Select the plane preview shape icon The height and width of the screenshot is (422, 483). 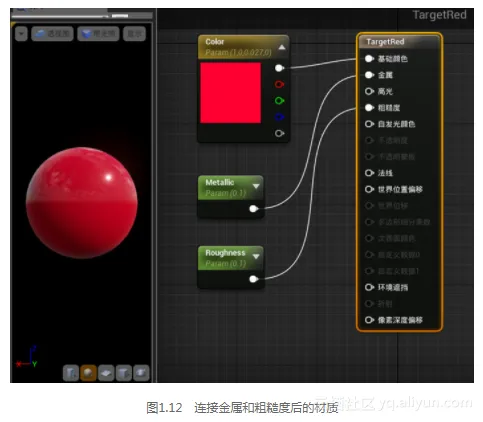pyautogui.click(x=106, y=373)
